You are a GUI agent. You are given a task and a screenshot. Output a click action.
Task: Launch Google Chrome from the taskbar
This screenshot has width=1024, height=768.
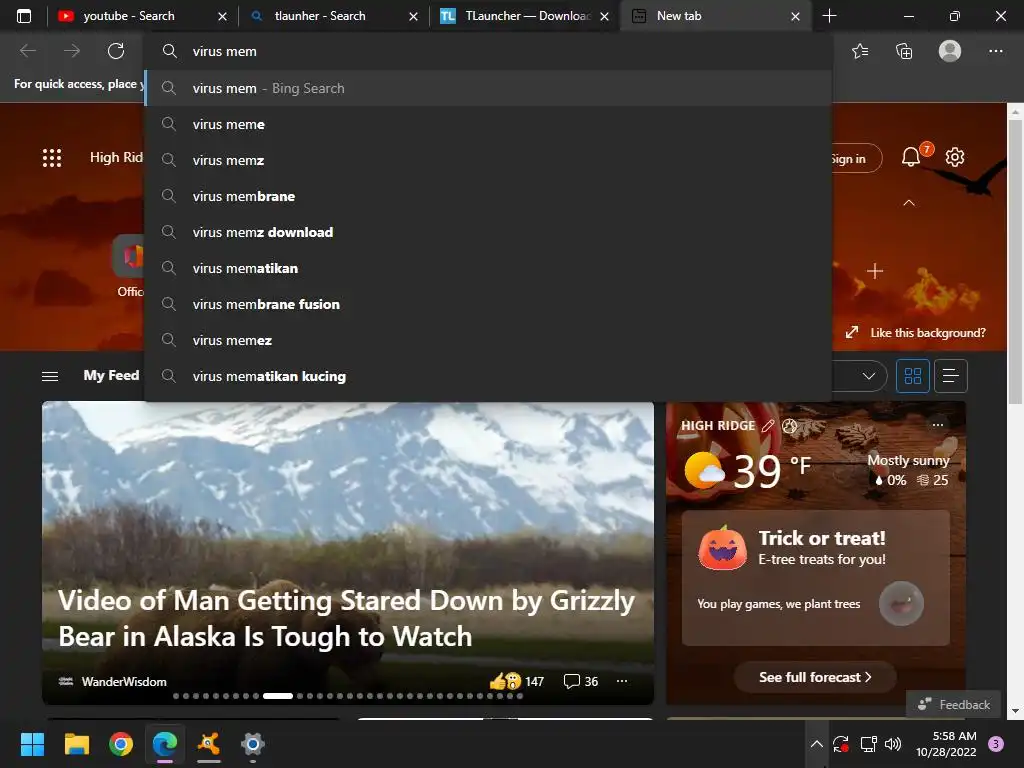(x=121, y=744)
